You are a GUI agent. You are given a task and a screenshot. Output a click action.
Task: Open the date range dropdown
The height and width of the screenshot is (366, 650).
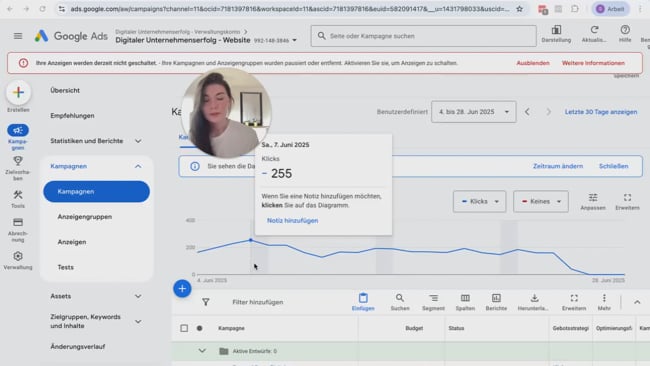(473, 112)
